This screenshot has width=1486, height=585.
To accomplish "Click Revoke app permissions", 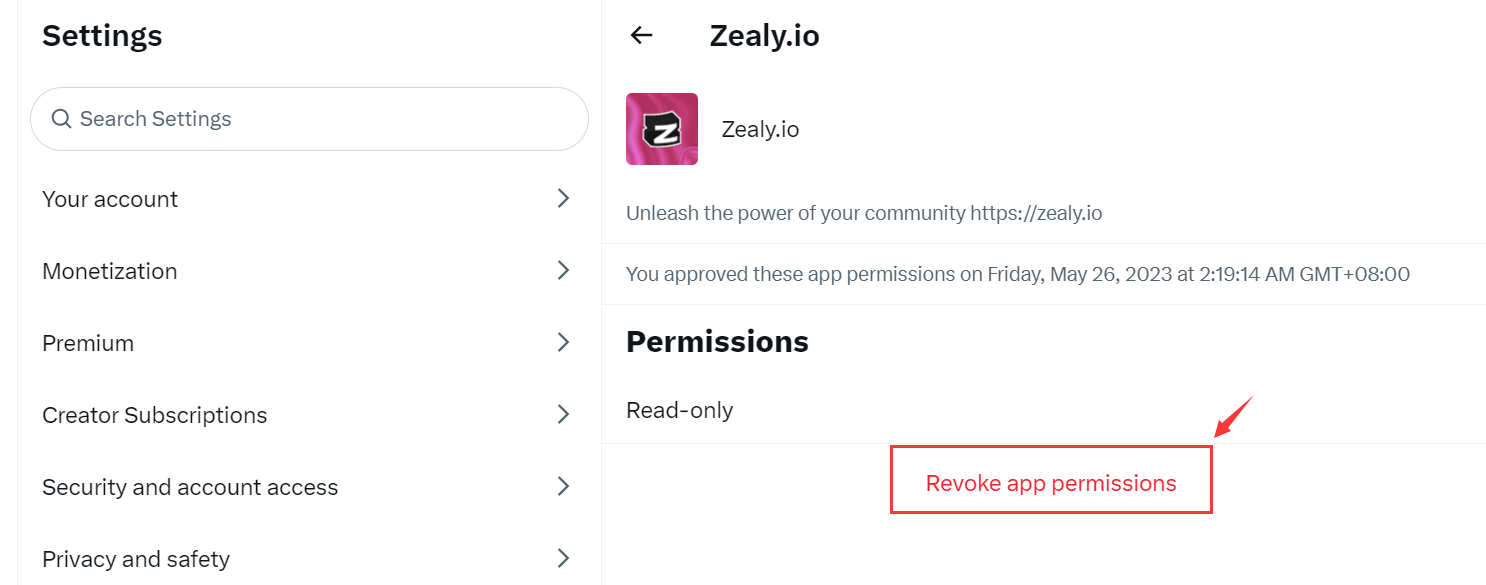I will pyautogui.click(x=1051, y=483).
